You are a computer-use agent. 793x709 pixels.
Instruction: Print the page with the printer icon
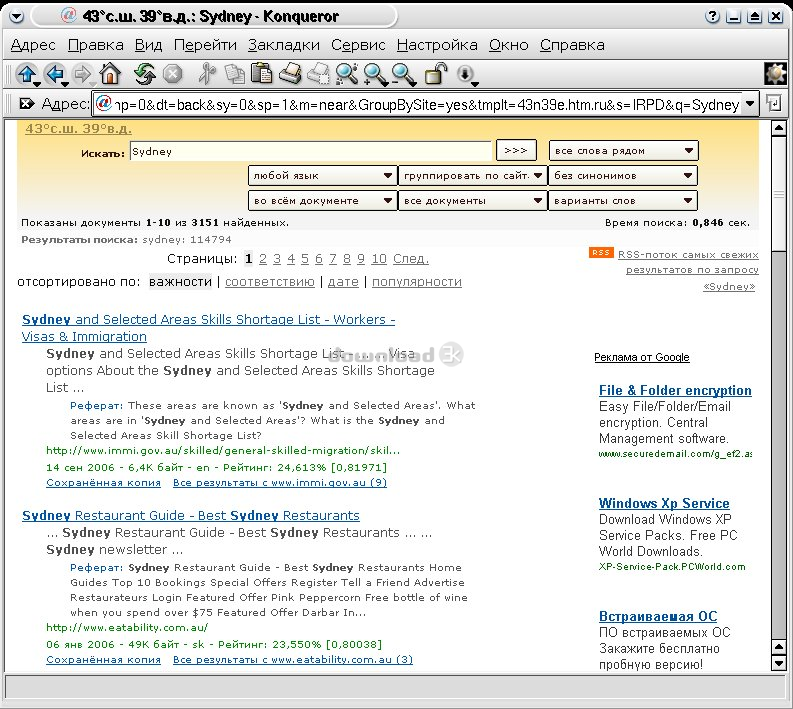290,74
